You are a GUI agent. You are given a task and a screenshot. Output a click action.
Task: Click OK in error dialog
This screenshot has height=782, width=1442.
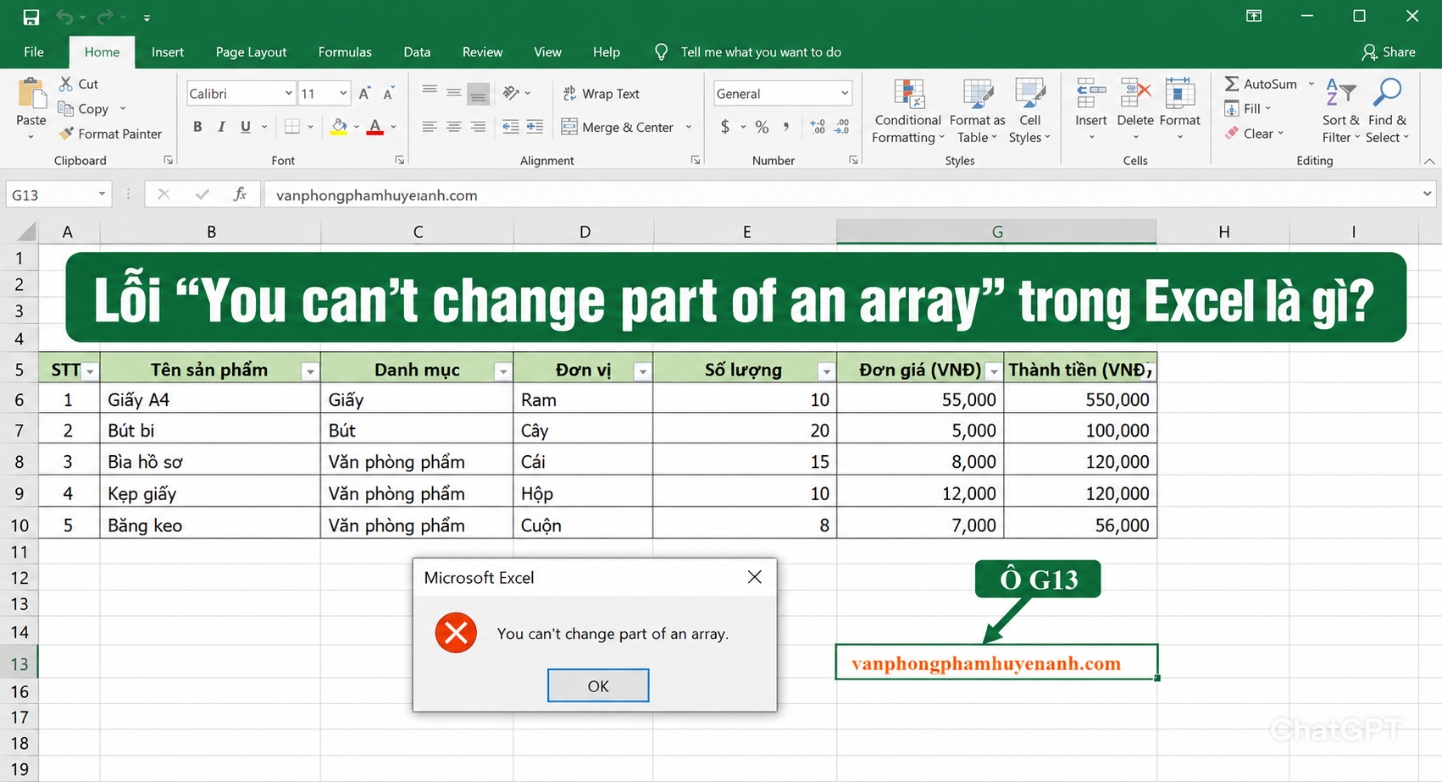click(x=598, y=685)
